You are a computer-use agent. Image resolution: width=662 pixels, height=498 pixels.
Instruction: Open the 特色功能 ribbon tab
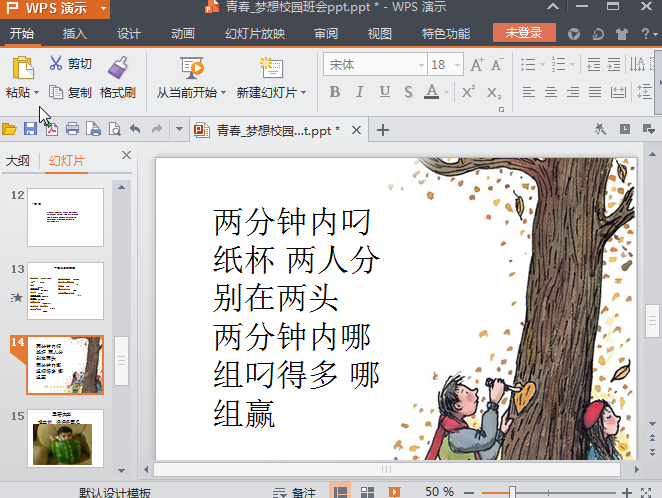(445, 33)
